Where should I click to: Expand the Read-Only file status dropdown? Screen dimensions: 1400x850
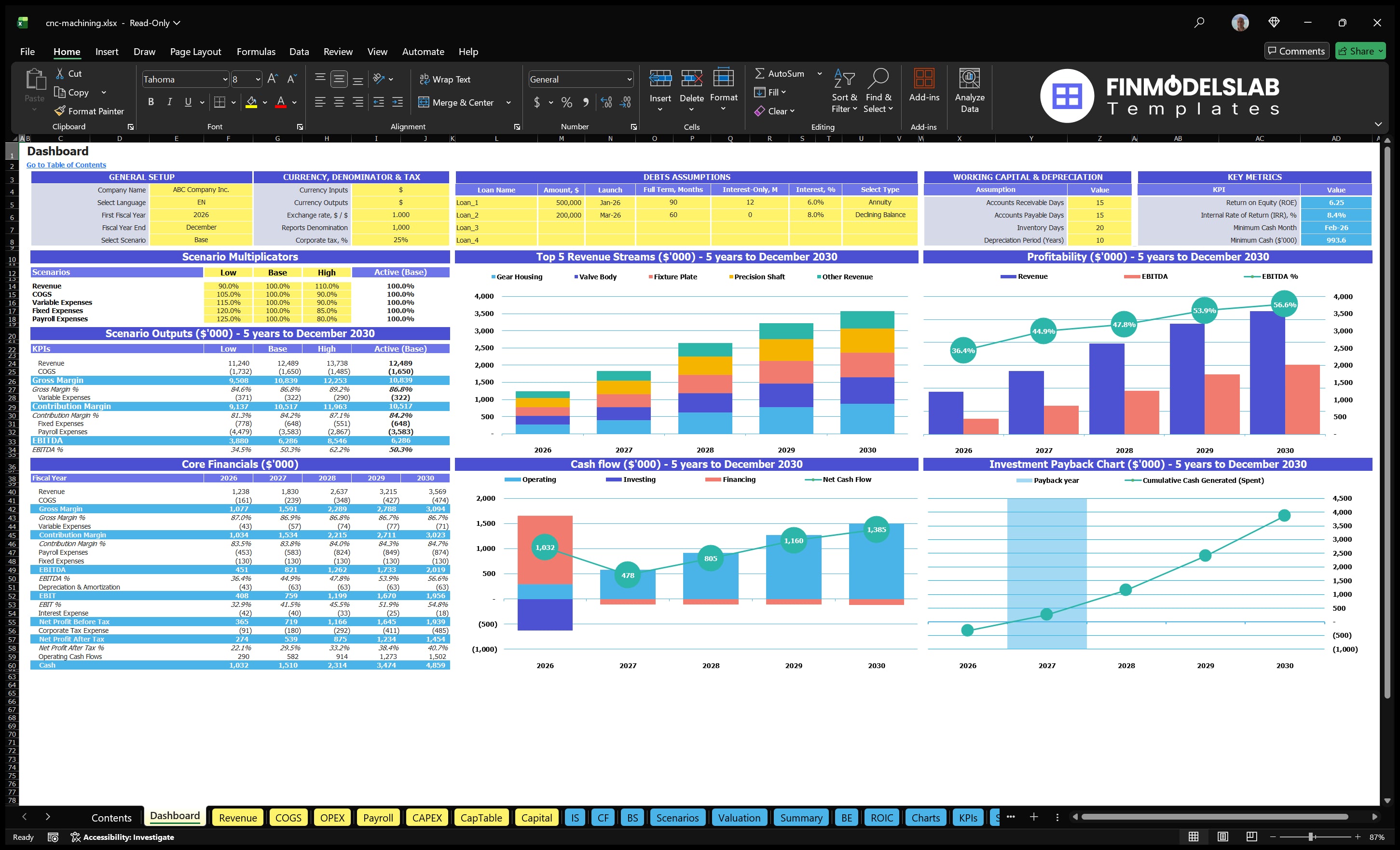[177, 23]
